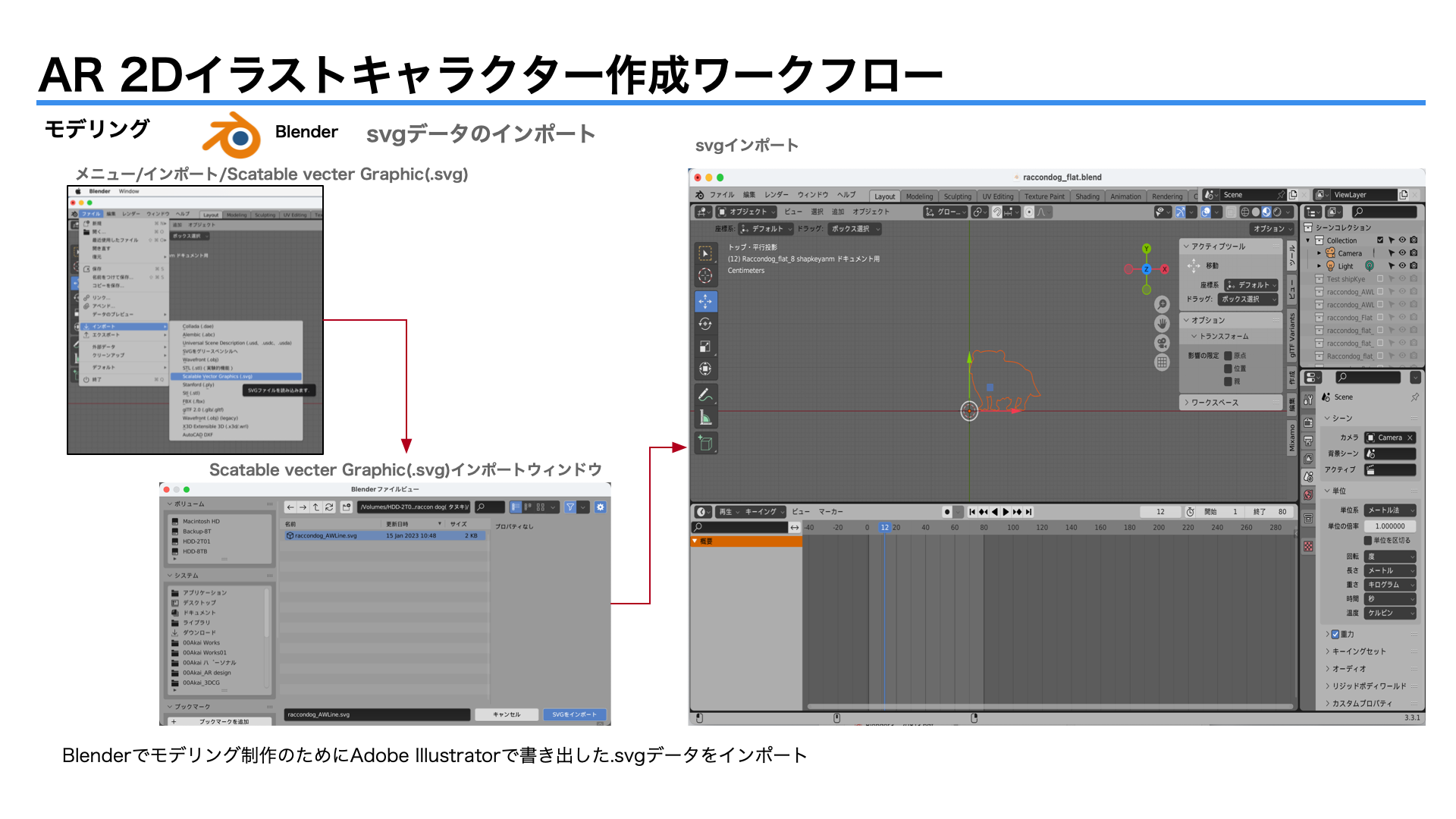Open 温度 ケルビン dropdown
1456x819 pixels.
(1390, 613)
